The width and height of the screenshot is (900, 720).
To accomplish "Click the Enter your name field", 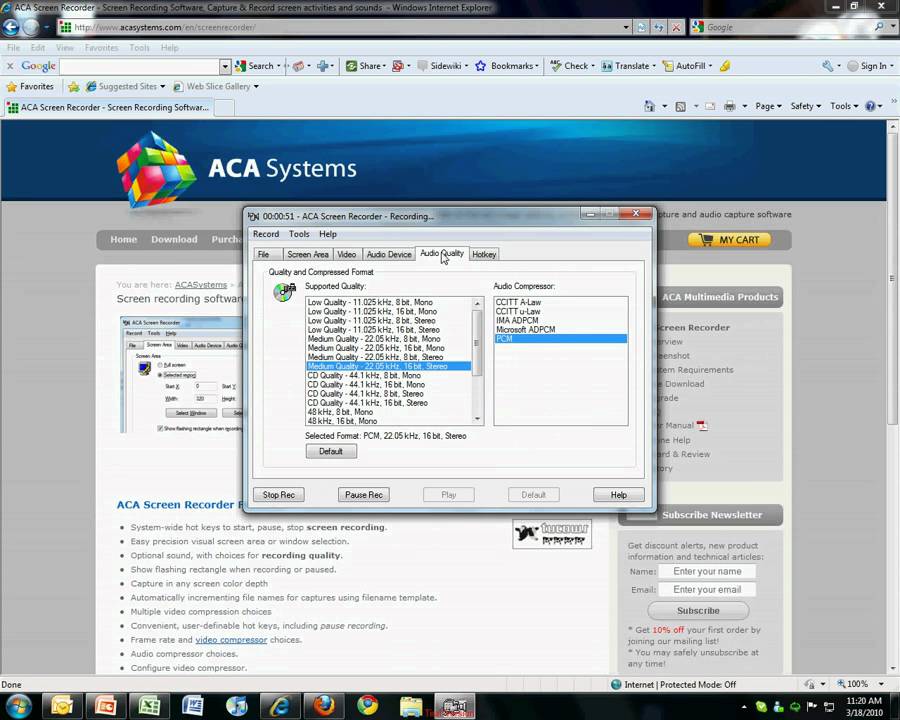I will pos(707,571).
